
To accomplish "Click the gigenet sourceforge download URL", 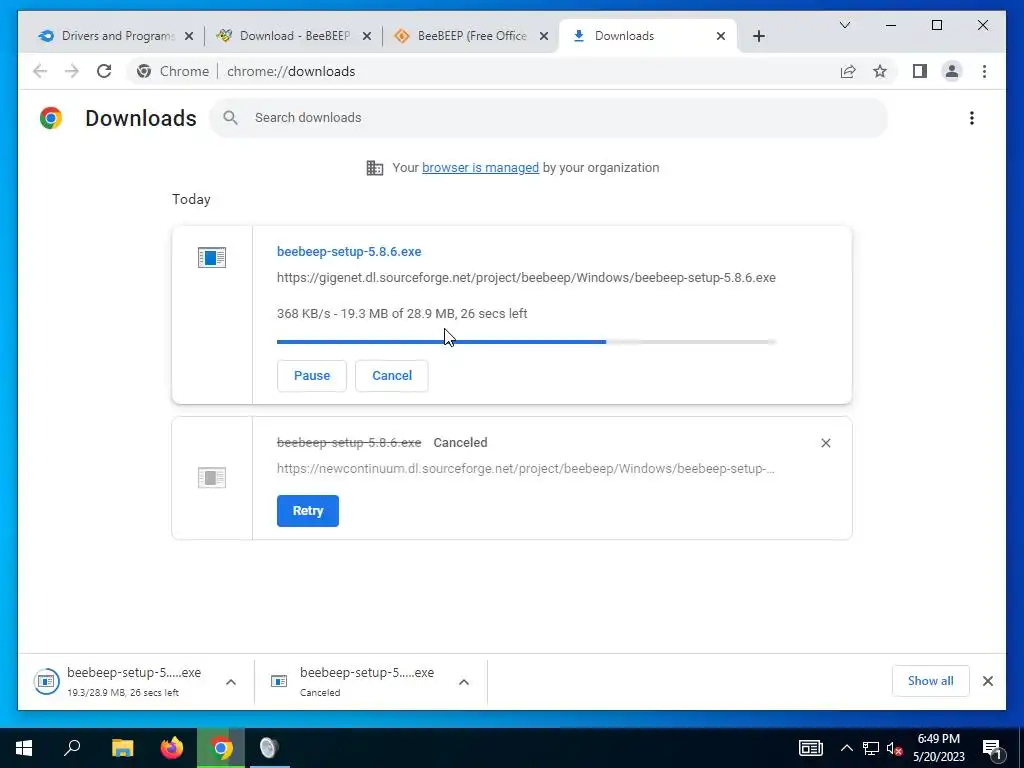I will 526,278.
